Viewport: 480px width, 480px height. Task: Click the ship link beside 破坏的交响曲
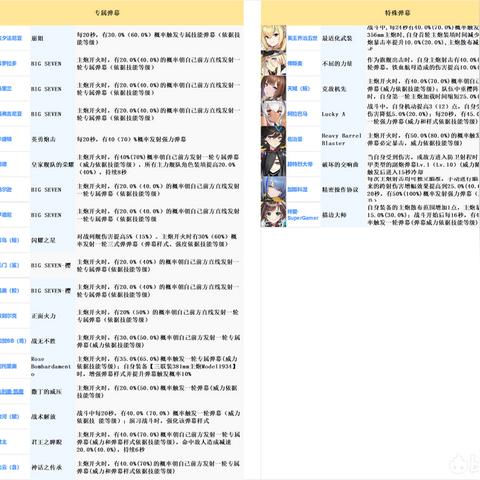[x=300, y=164]
